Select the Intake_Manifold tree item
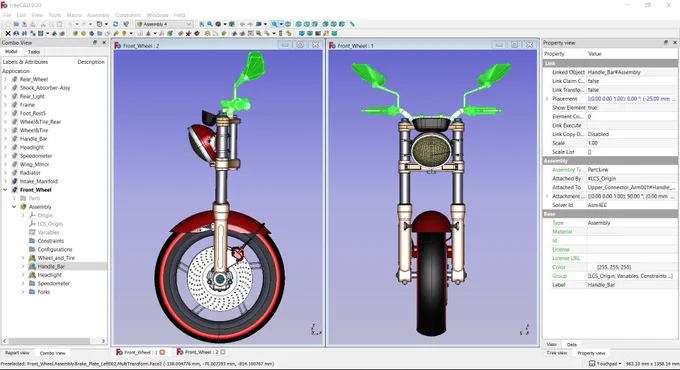Viewport: 680px width, 370px height. [39, 181]
